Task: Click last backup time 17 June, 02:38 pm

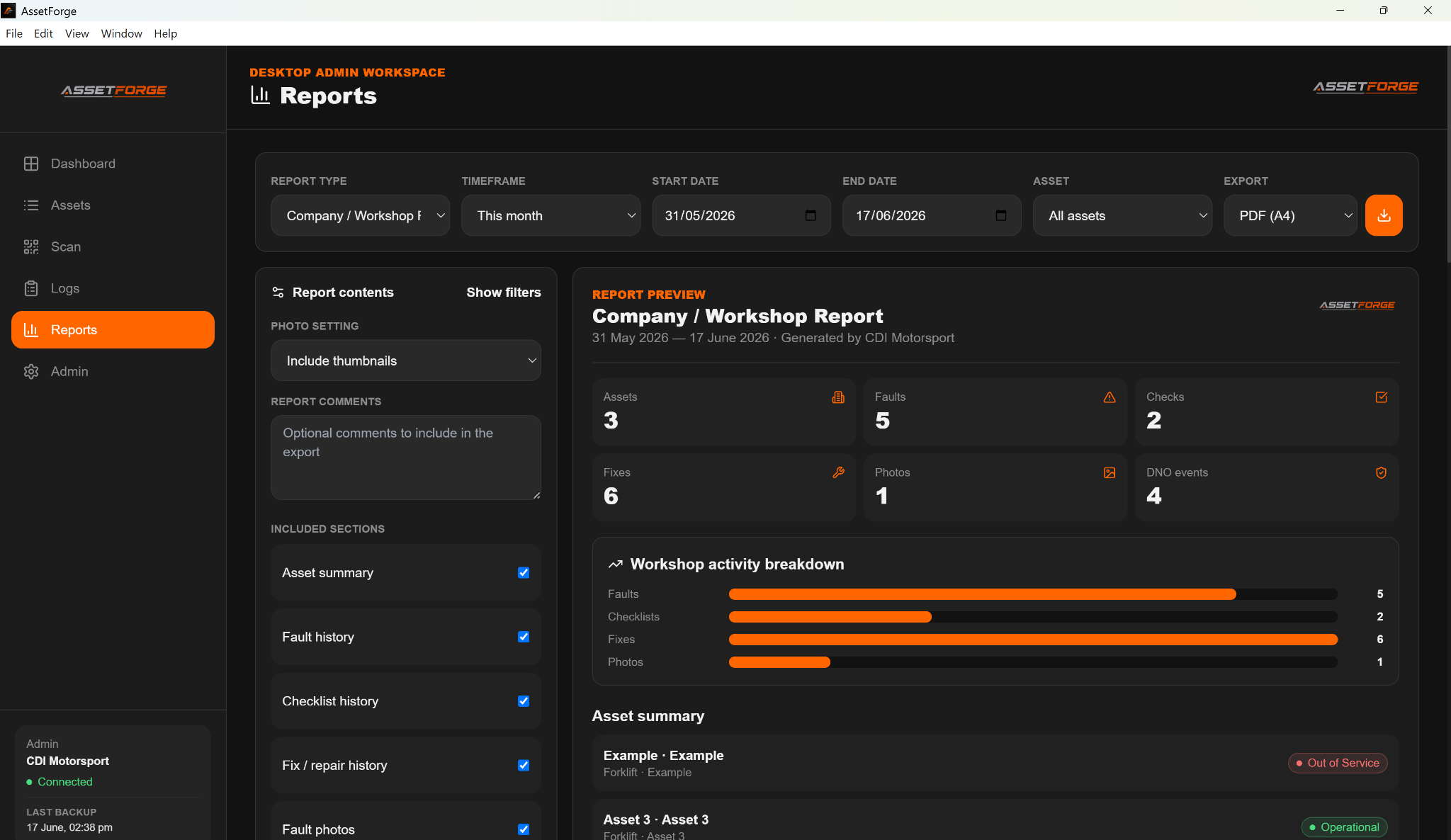Action: [69, 827]
